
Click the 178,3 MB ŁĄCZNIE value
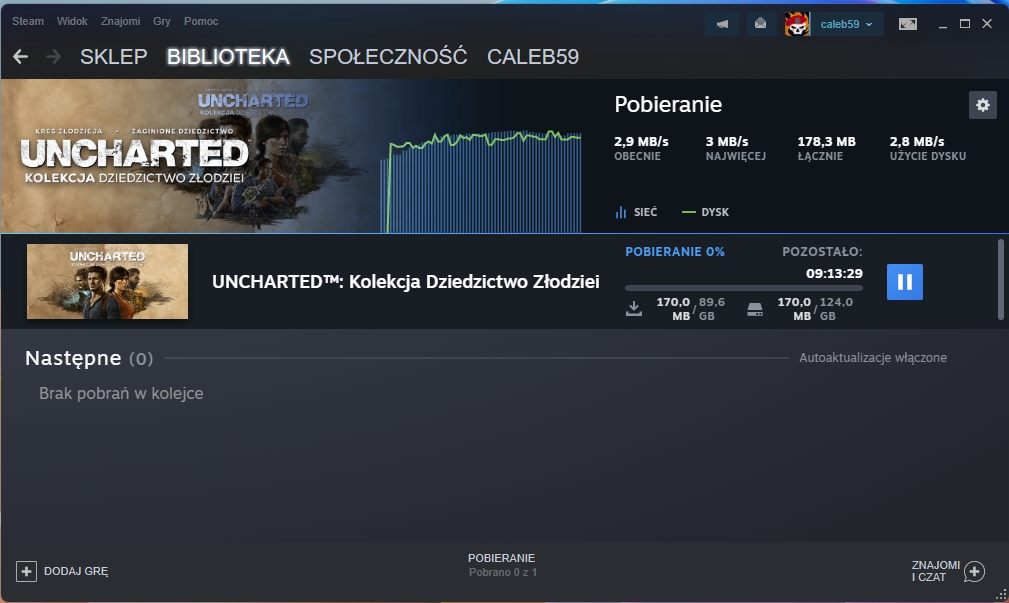click(x=826, y=142)
